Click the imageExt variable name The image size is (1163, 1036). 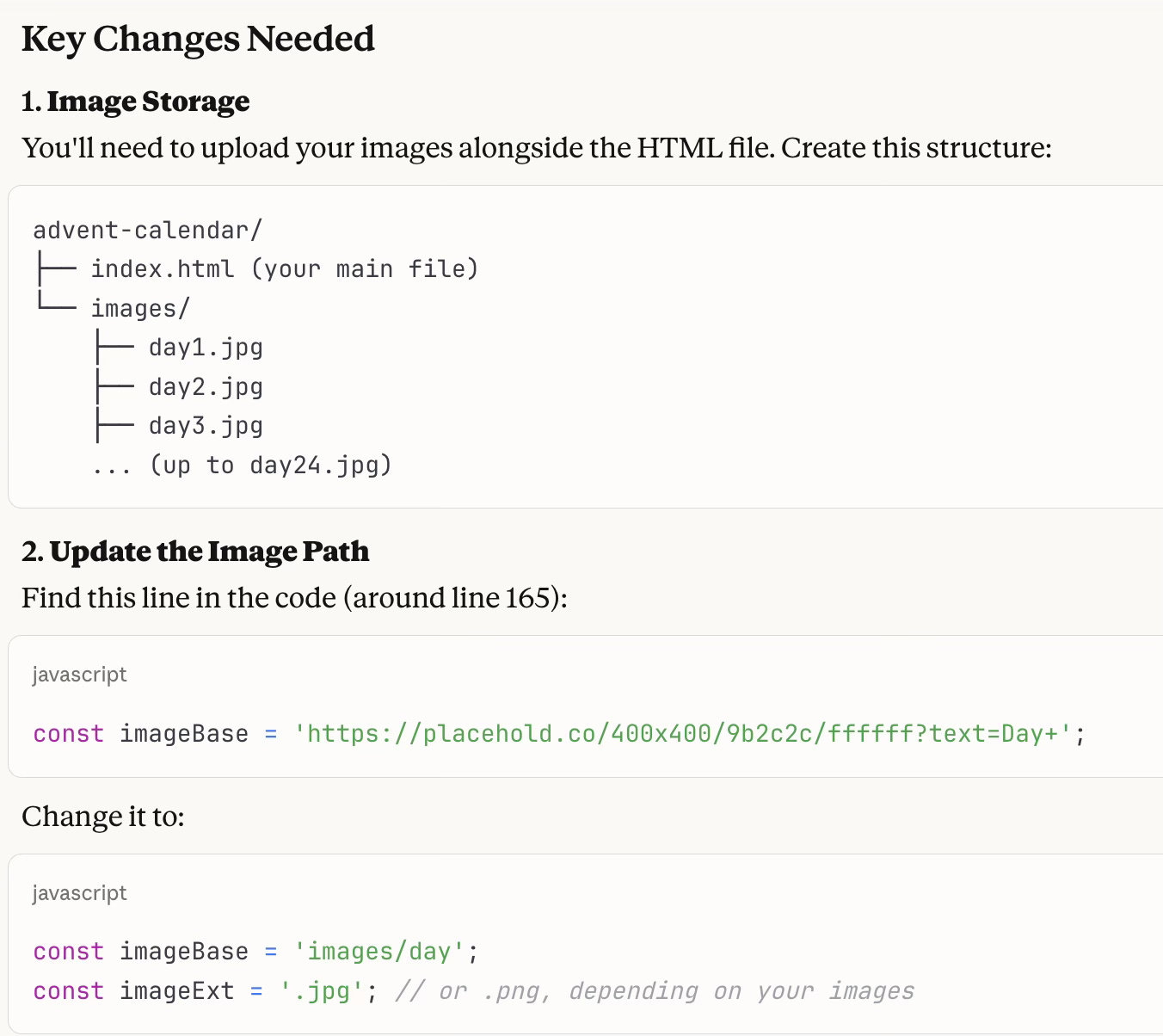pyautogui.click(x=176, y=991)
